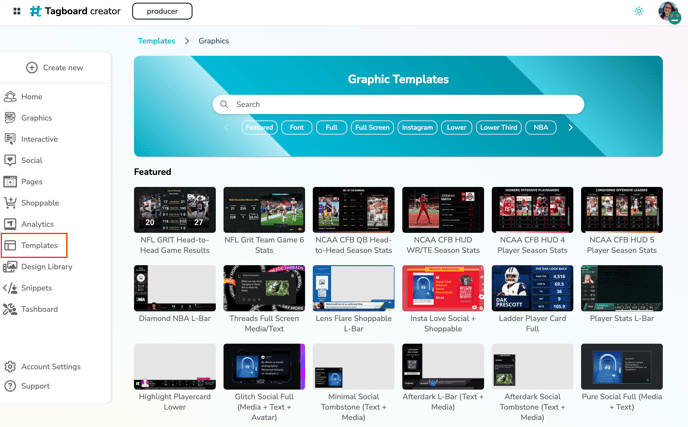Open NCAA CFB HUD WR/TE Season Stats thumbnail
688x427 pixels.
[x=443, y=210]
